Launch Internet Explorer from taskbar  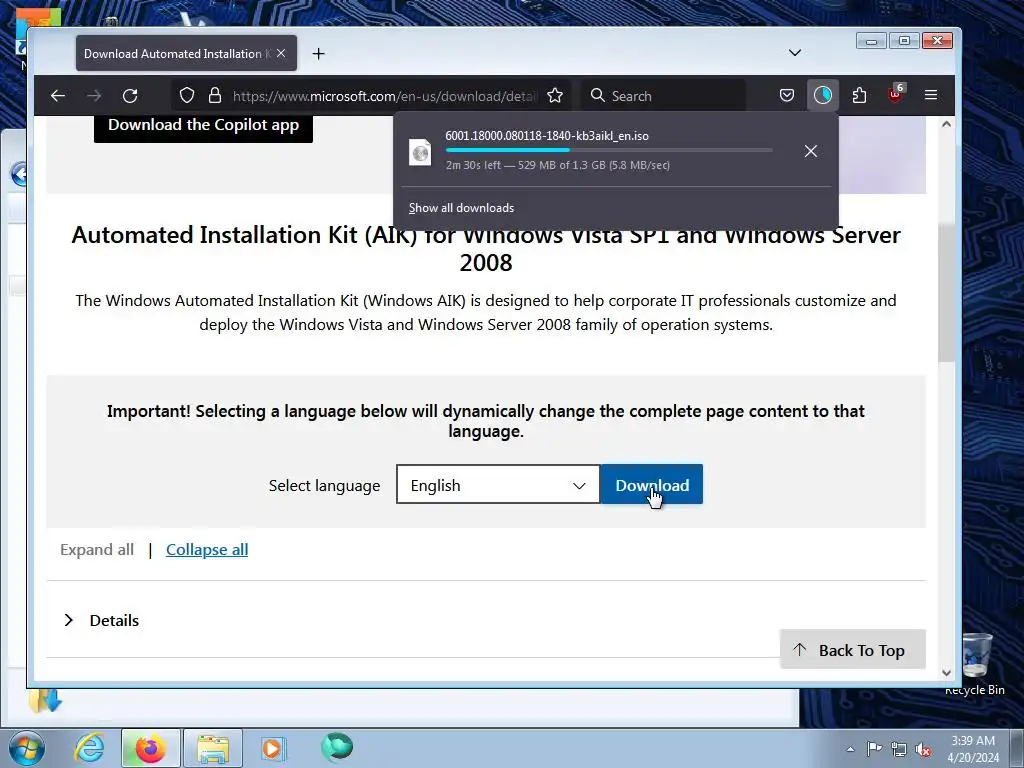click(89, 748)
